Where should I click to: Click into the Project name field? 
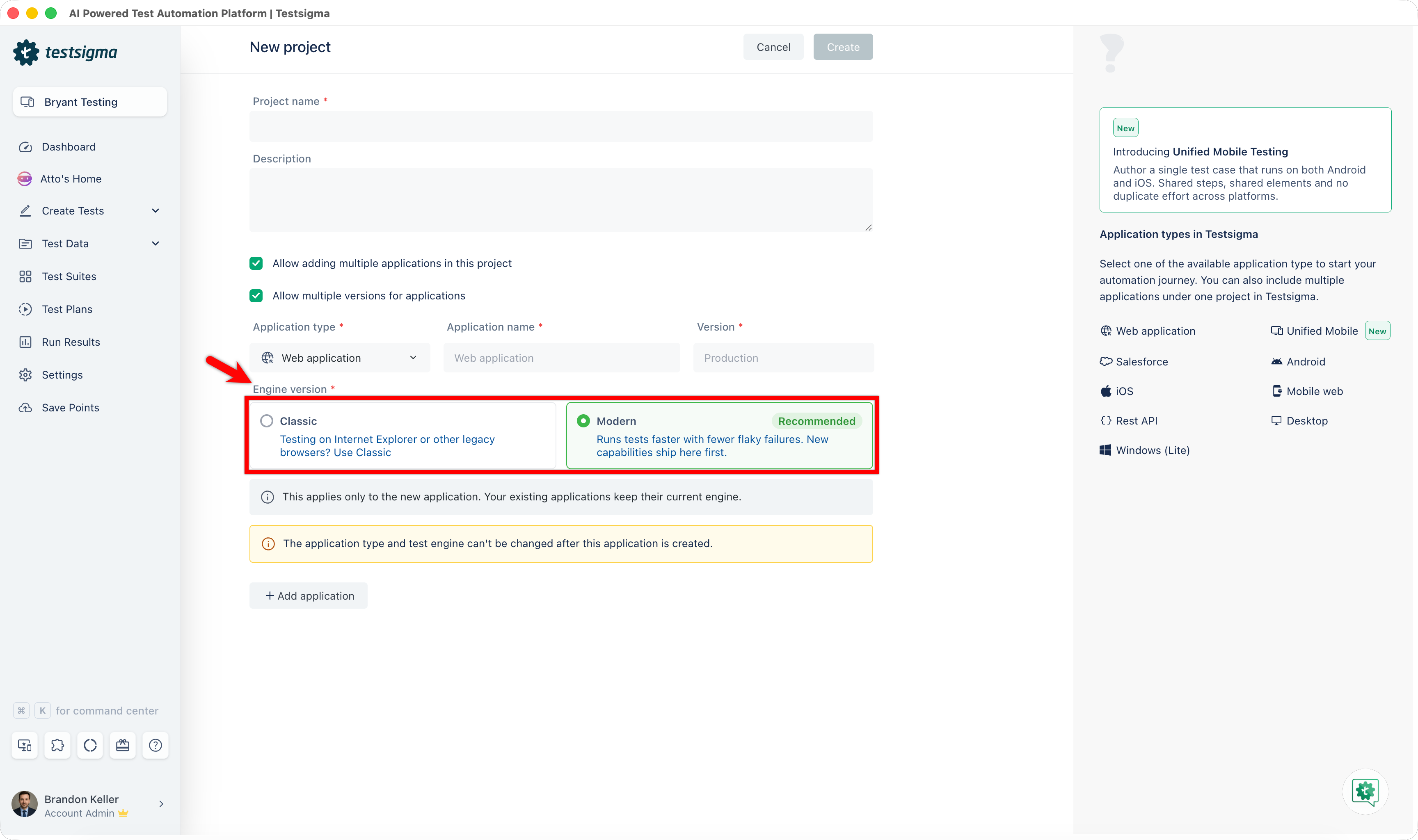pos(561,126)
